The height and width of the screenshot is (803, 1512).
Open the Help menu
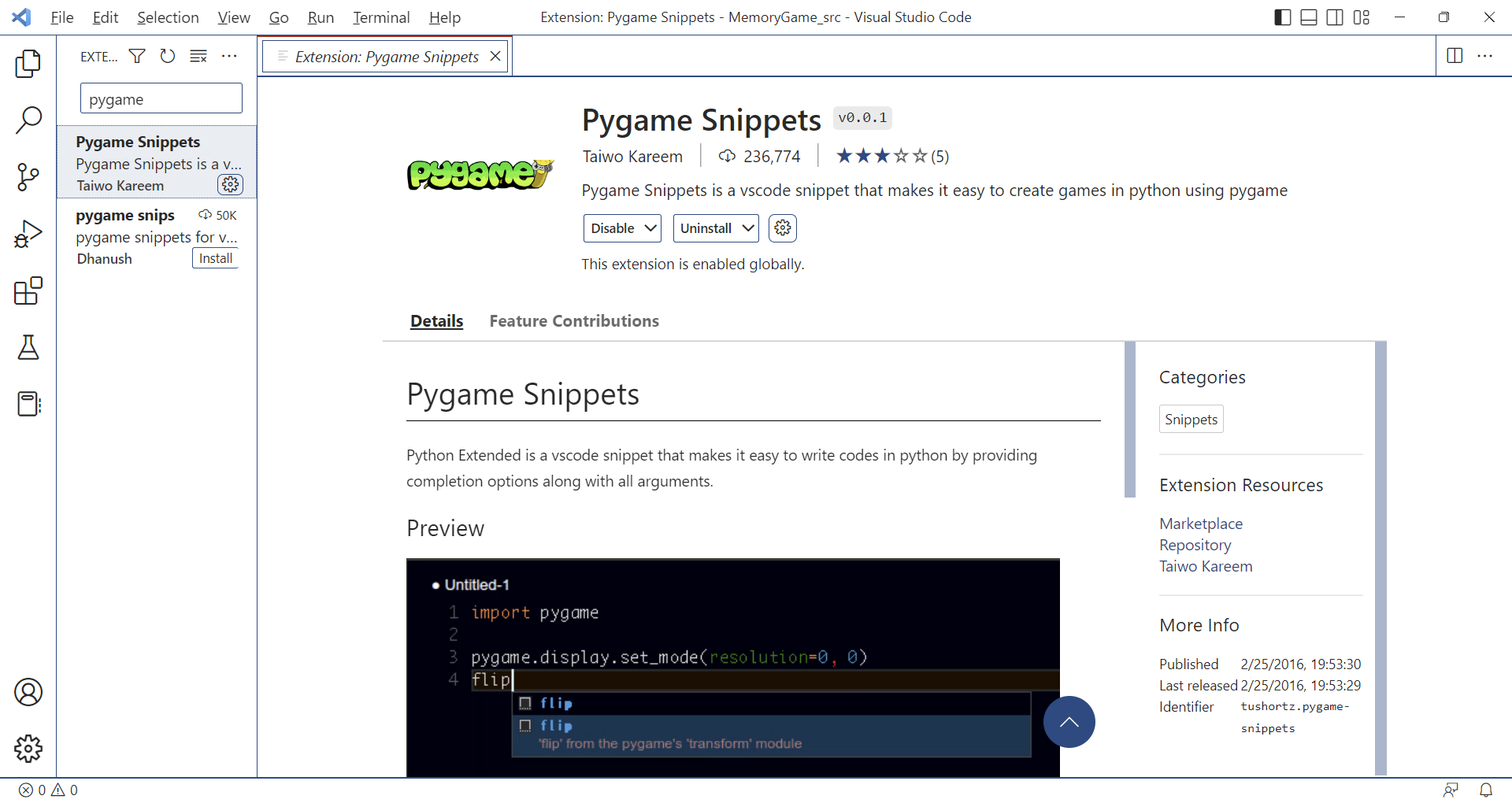(445, 17)
